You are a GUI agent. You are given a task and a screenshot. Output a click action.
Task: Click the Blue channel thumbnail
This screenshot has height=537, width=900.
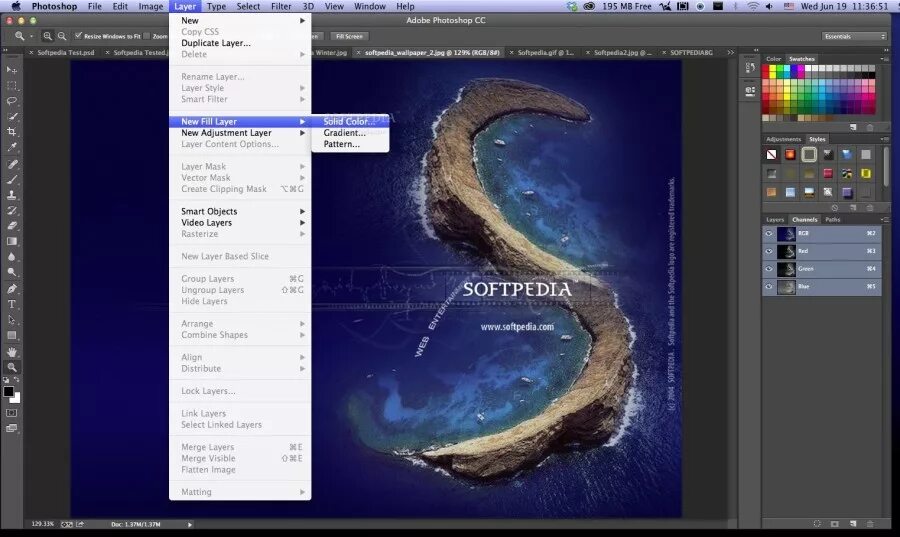786,287
